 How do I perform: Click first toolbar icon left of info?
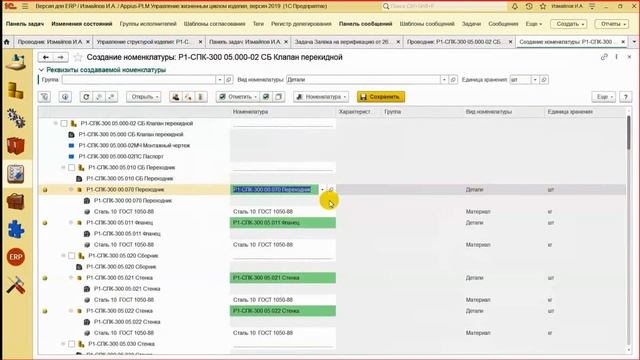(44, 97)
